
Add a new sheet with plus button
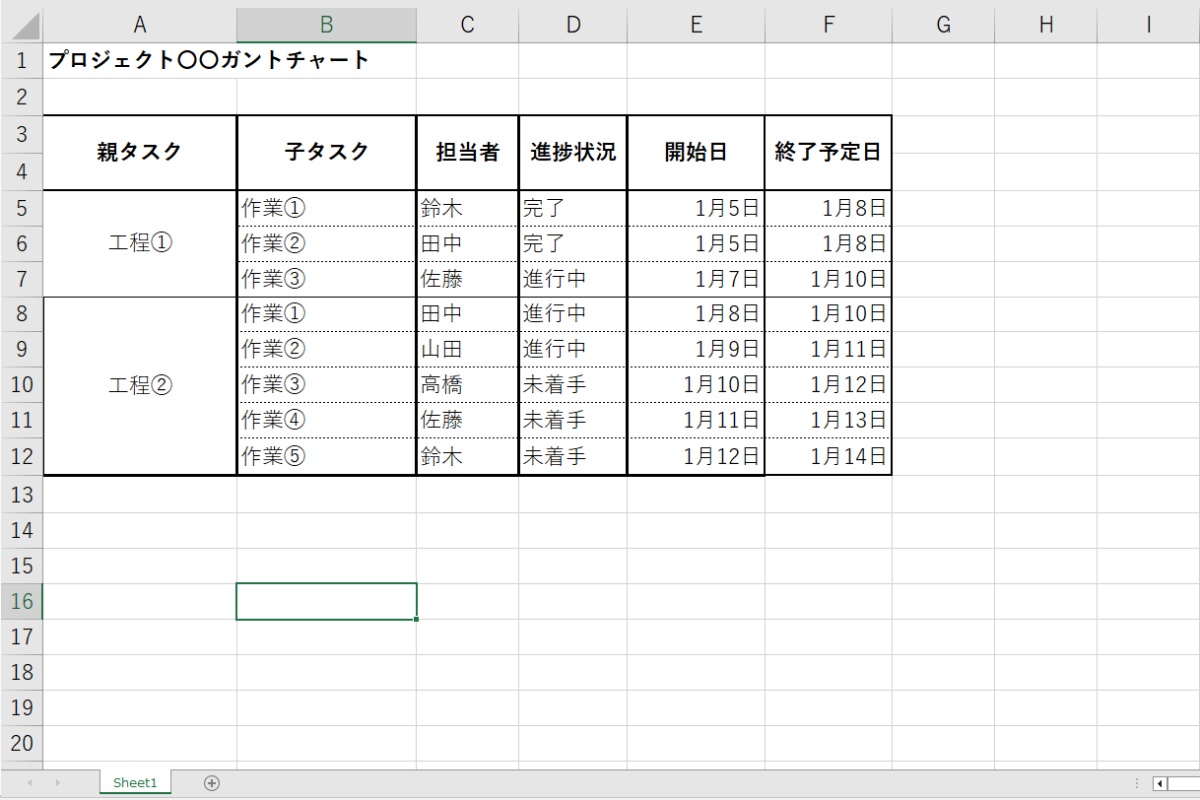click(211, 783)
